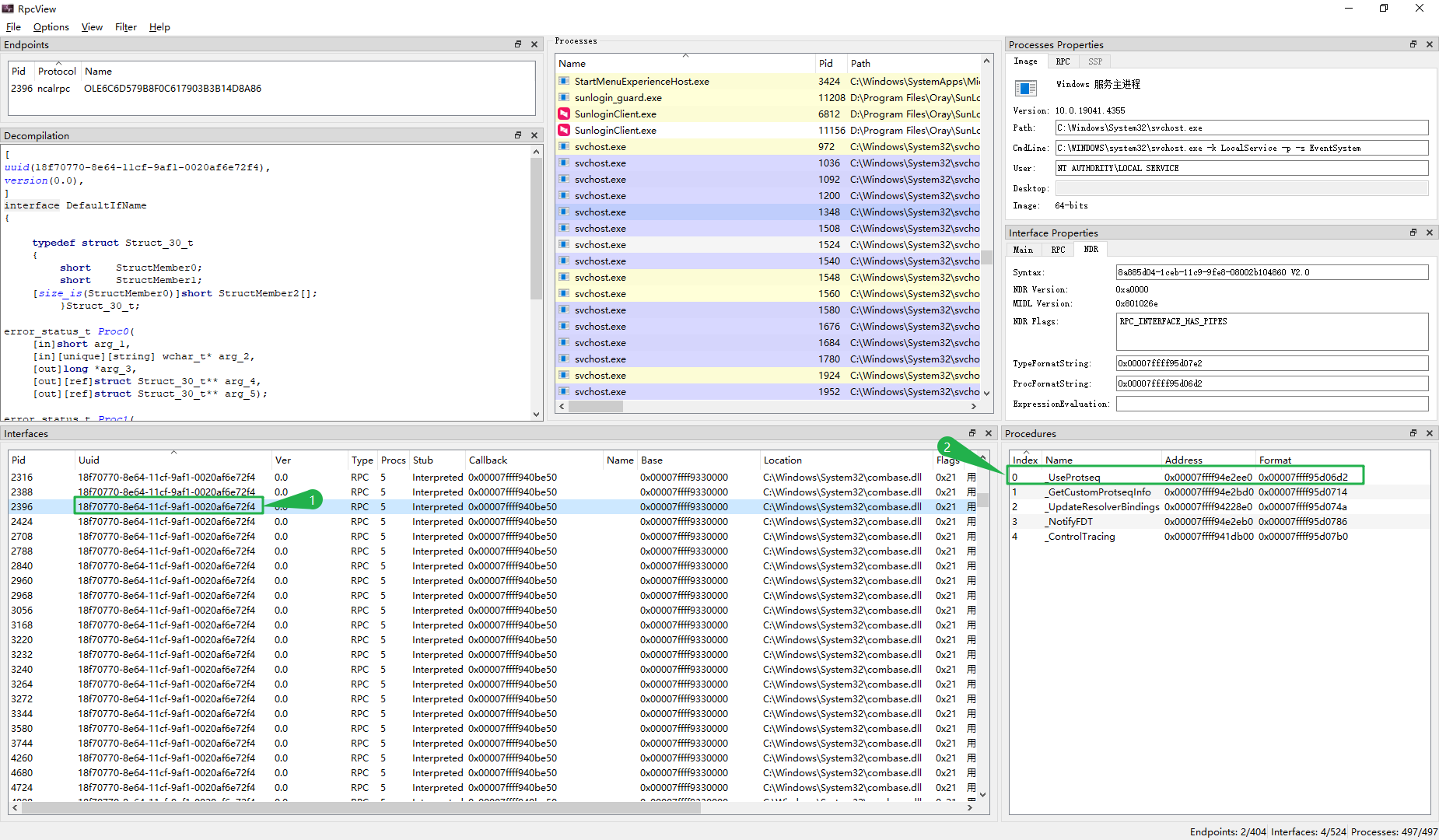
Task: Open the Filter menu
Action: pyautogui.click(x=125, y=27)
